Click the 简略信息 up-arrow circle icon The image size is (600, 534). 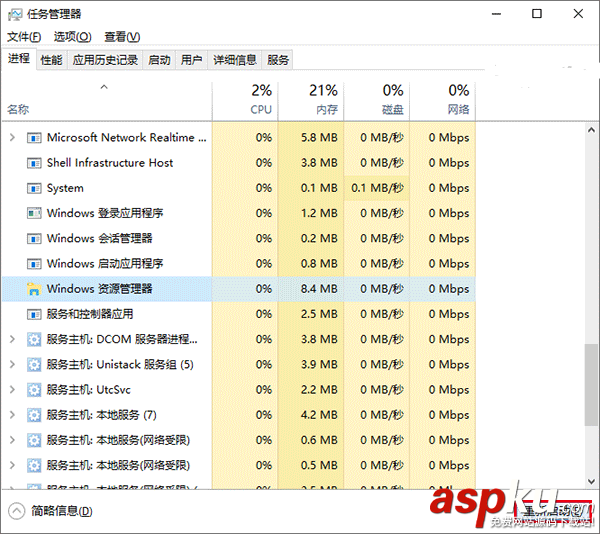point(16,511)
